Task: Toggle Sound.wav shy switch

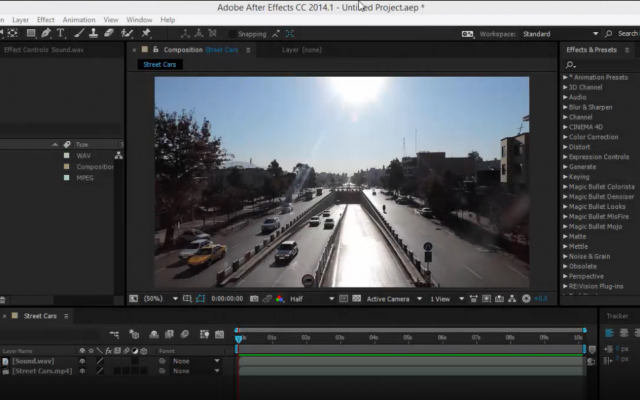Action: (x=82, y=361)
